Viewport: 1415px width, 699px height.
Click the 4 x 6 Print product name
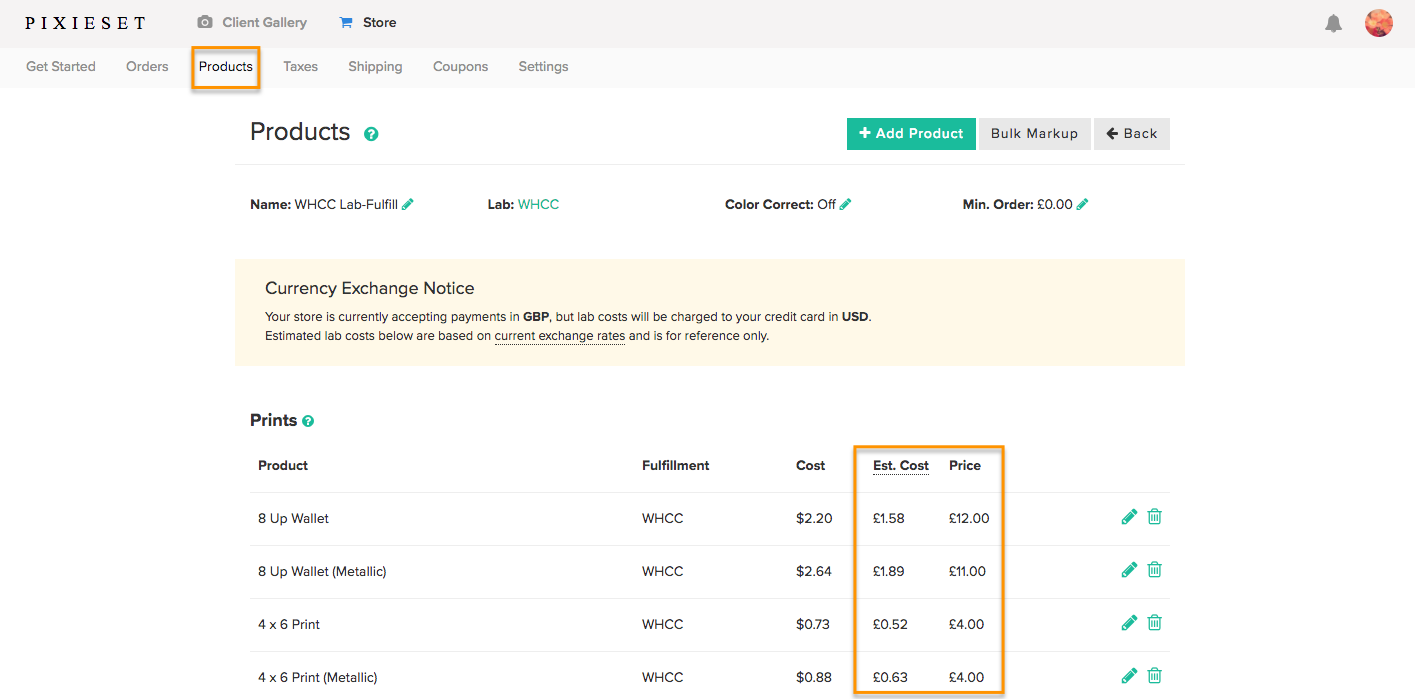(x=289, y=625)
